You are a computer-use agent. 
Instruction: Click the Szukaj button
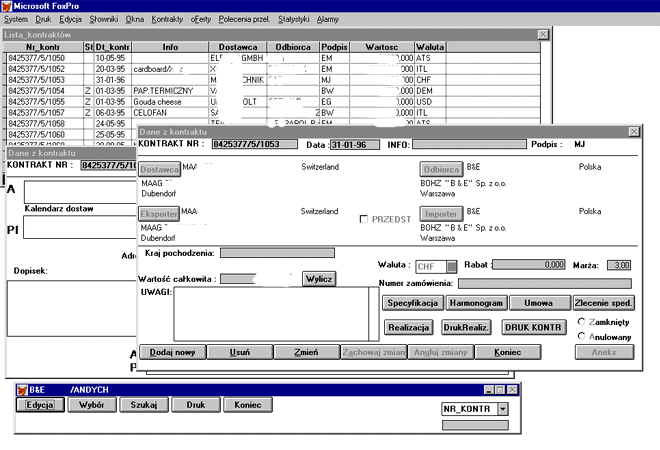(x=144, y=405)
